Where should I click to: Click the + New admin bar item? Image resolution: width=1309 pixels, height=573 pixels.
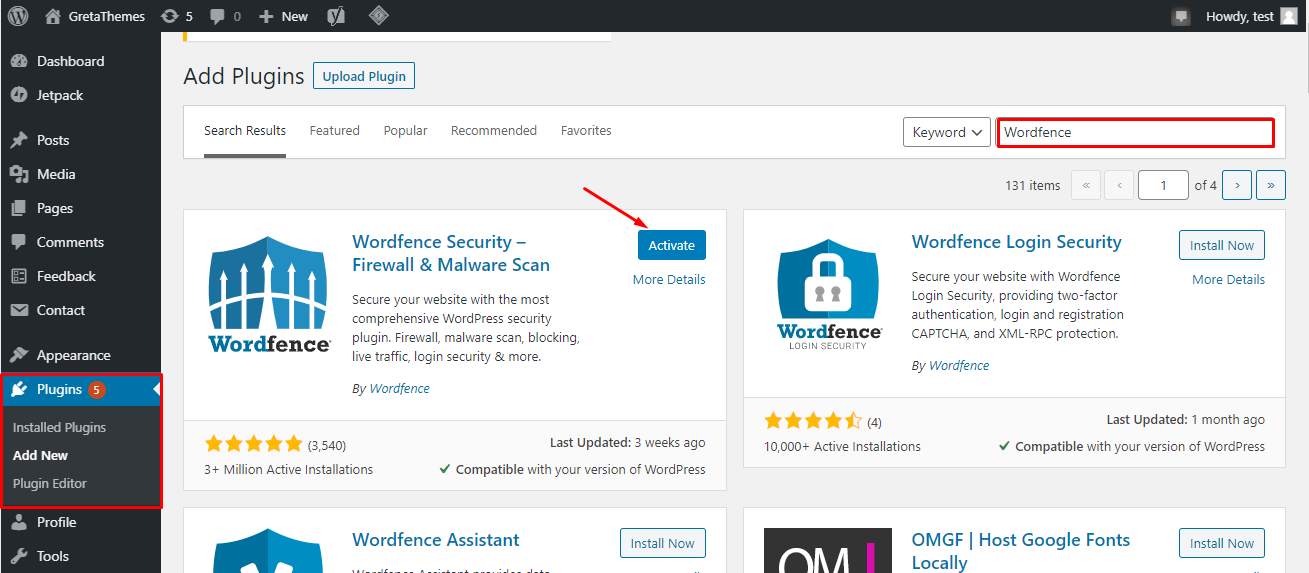click(284, 16)
